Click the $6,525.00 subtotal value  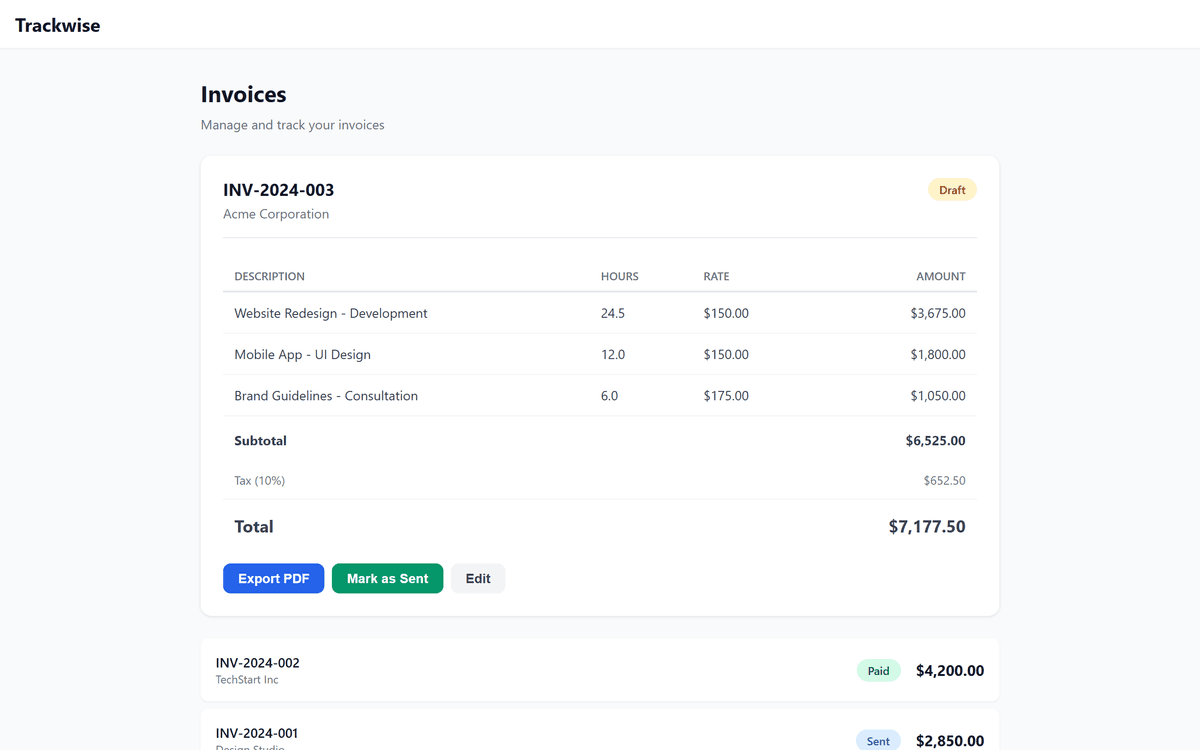coord(936,440)
